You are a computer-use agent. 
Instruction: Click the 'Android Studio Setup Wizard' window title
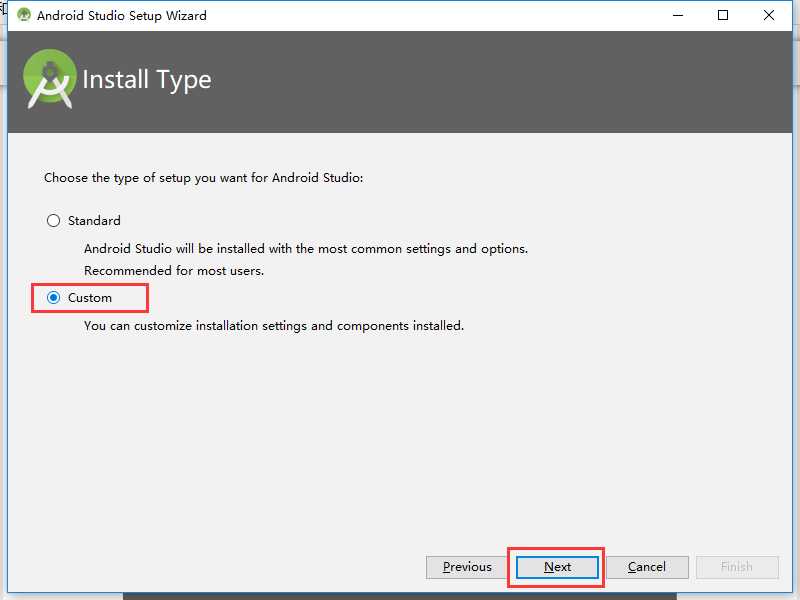pyautogui.click(x=122, y=15)
